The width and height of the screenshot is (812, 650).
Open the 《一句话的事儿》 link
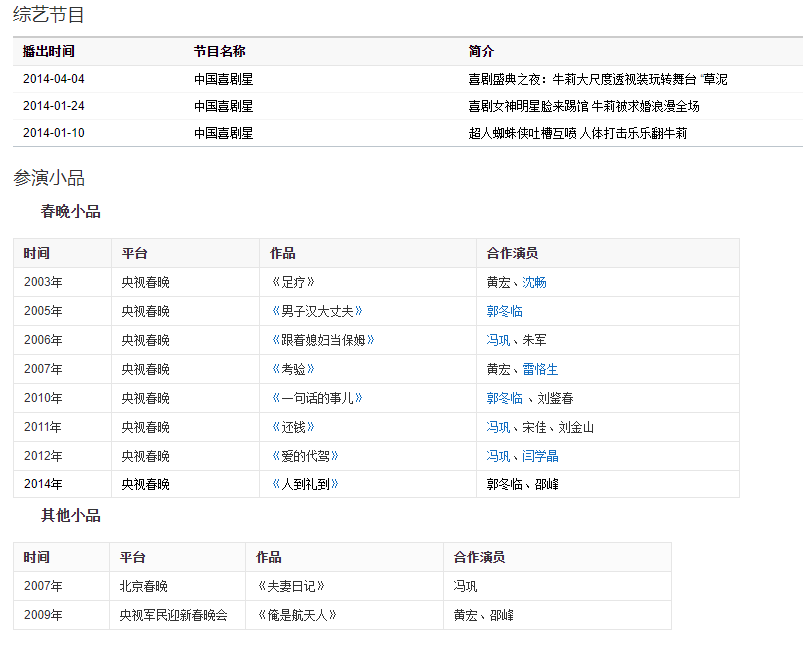coord(317,398)
